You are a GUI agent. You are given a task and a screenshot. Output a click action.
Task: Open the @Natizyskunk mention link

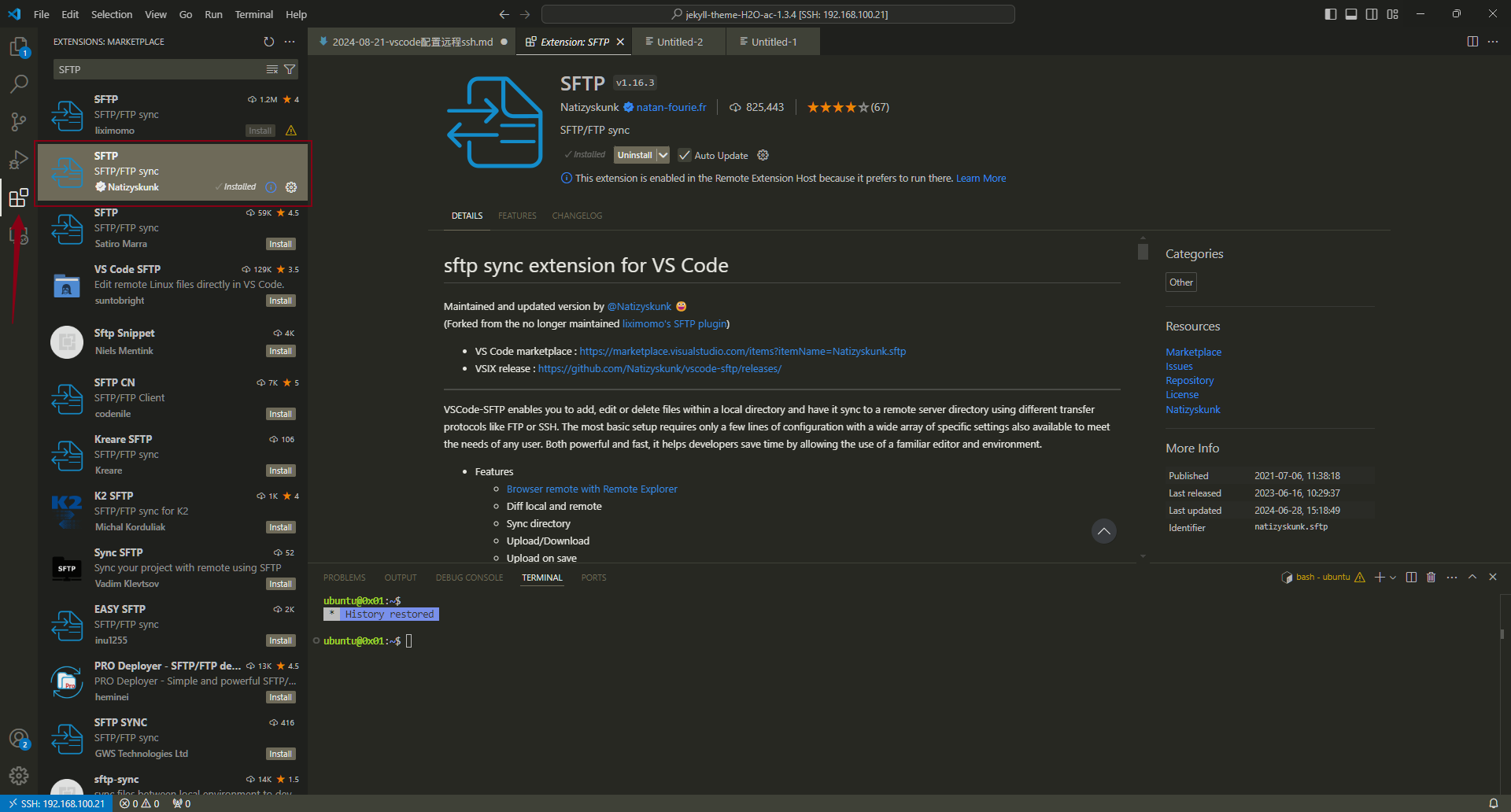point(639,307)
